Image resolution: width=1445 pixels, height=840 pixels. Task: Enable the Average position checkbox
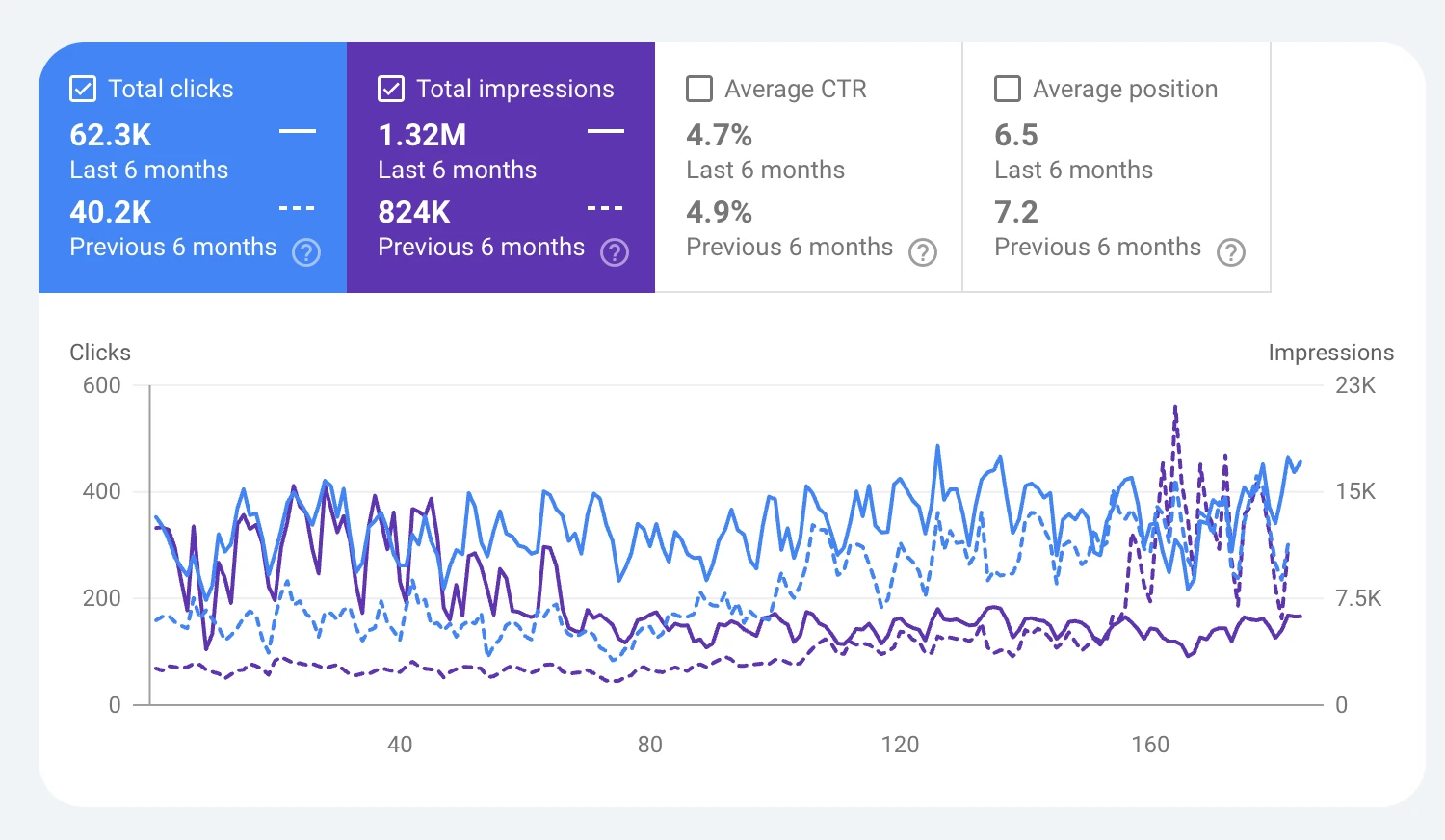pos(1008,89)
